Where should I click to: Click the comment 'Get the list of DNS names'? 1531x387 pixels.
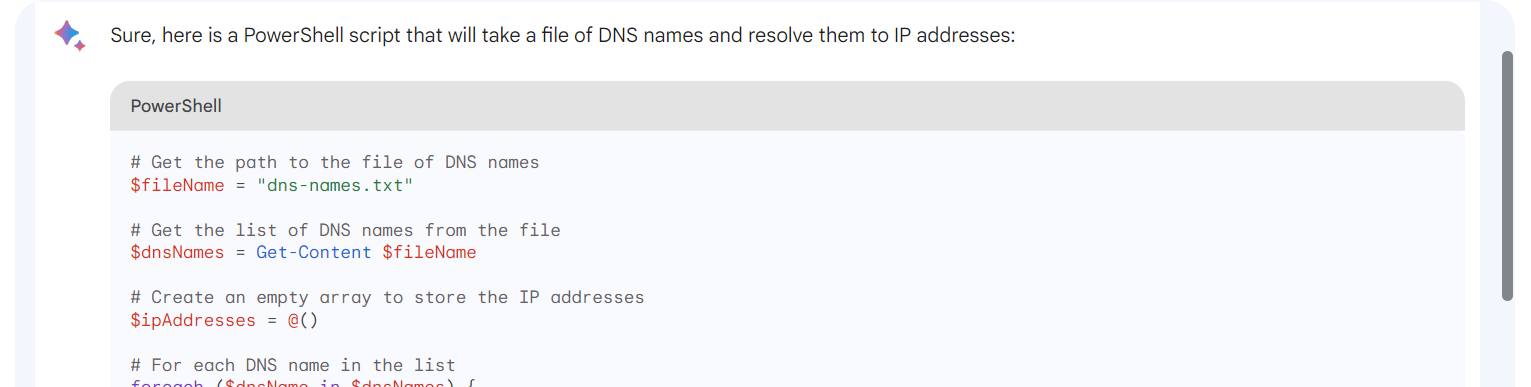[x=345, y=230]
